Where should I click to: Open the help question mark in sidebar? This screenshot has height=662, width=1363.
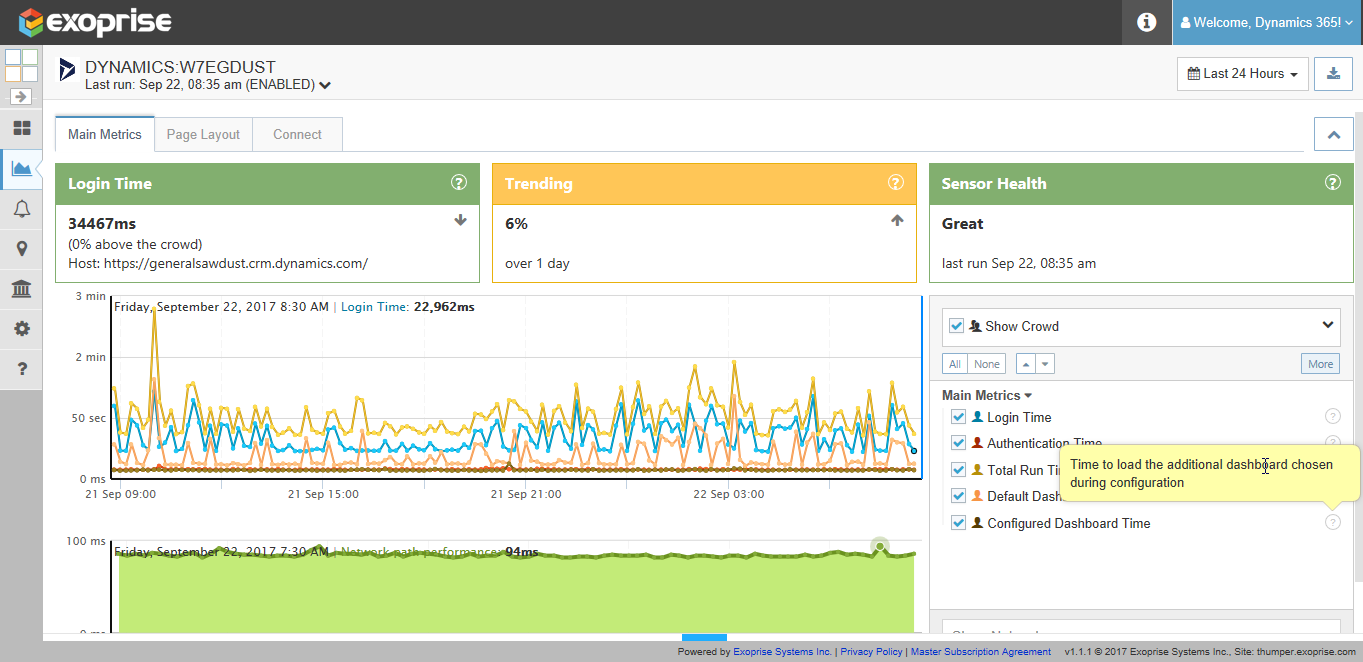point(21,369)
